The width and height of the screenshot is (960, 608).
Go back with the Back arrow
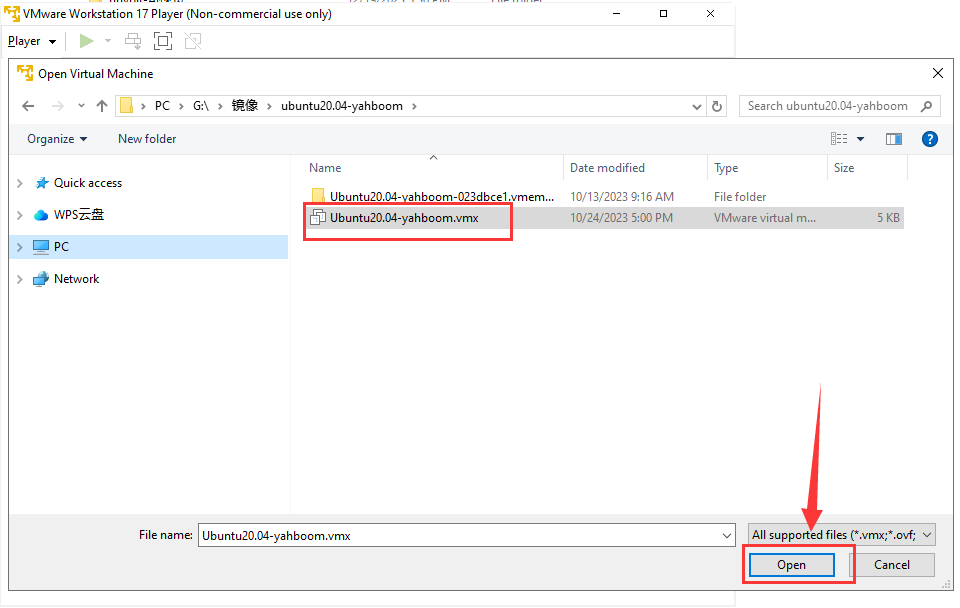click(x=28, y=106)
